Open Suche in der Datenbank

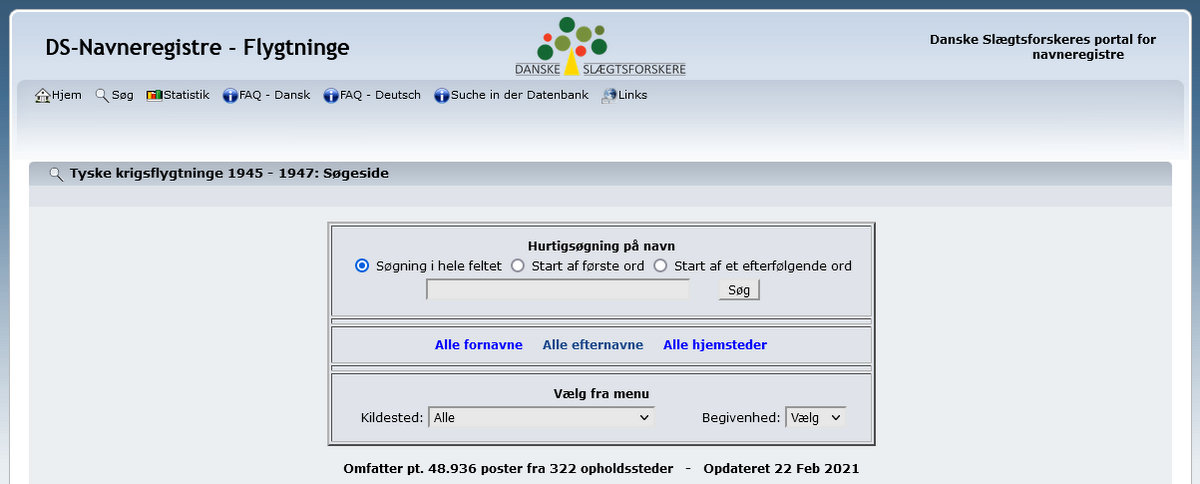520,95
